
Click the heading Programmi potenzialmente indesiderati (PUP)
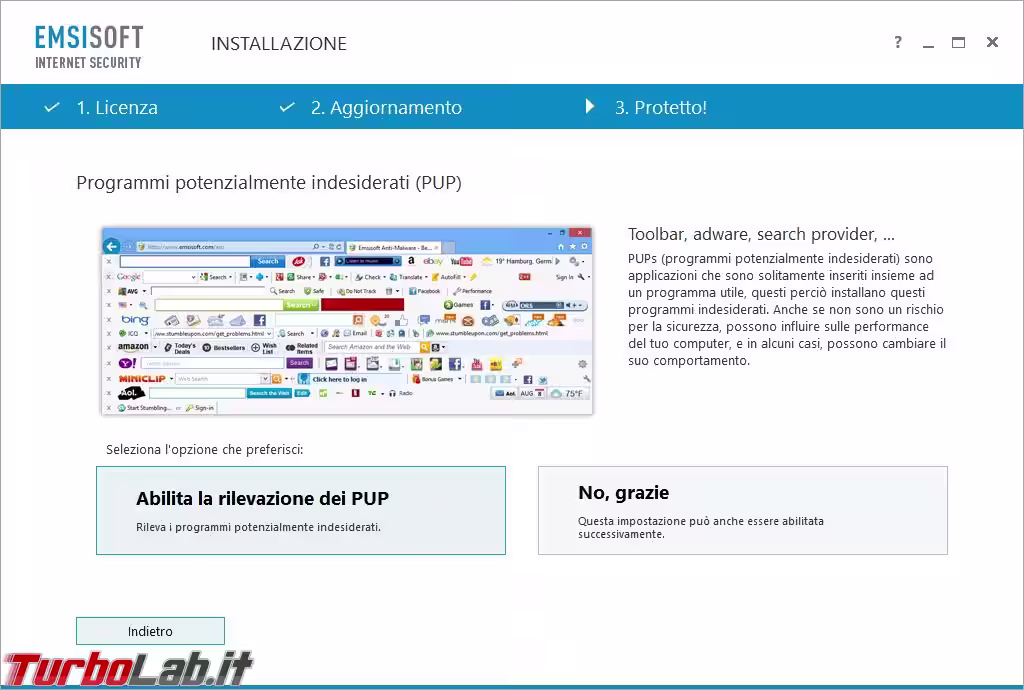click(x=269, y=182)
